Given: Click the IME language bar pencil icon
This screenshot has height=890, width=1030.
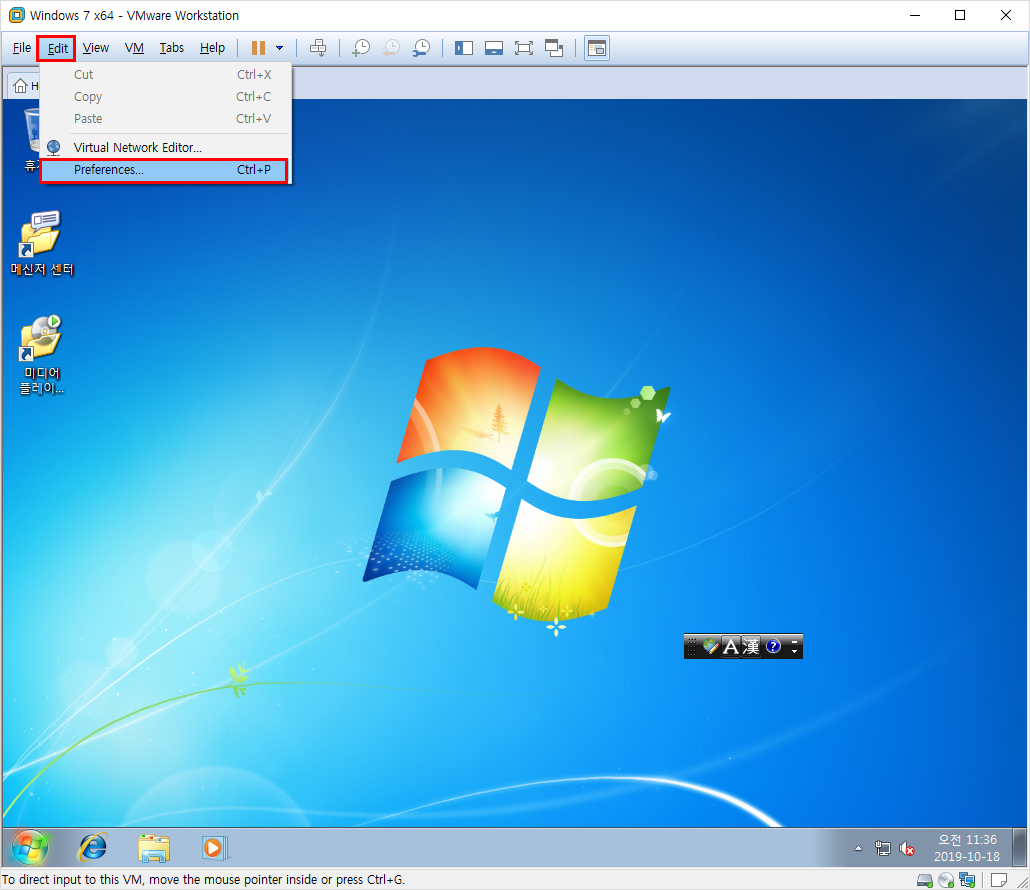Looking at the screenshot, I should [709, 646].
